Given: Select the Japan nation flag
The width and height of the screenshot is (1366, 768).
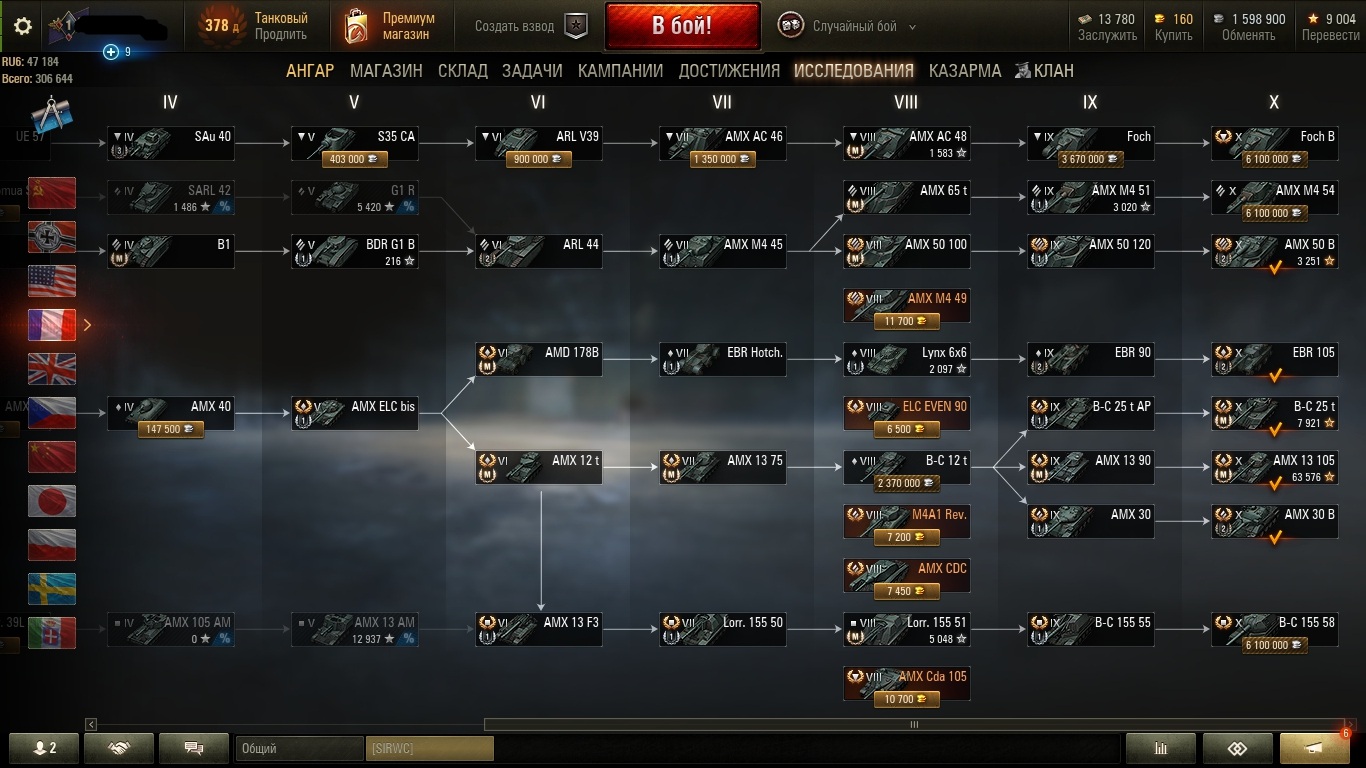Looking at the screenshot, I should coord(52,501).
